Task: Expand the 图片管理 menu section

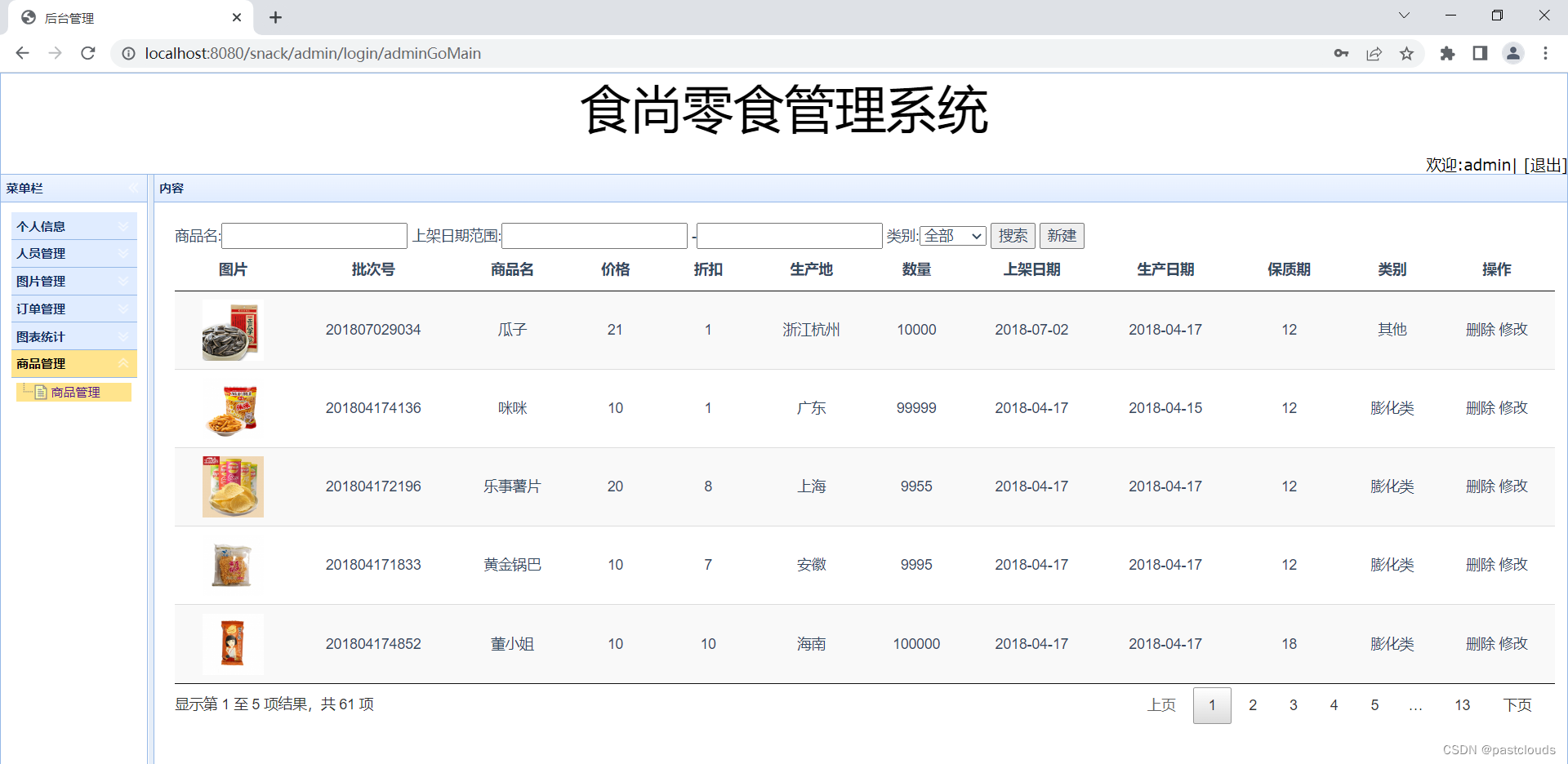Action: pos(74,282)
